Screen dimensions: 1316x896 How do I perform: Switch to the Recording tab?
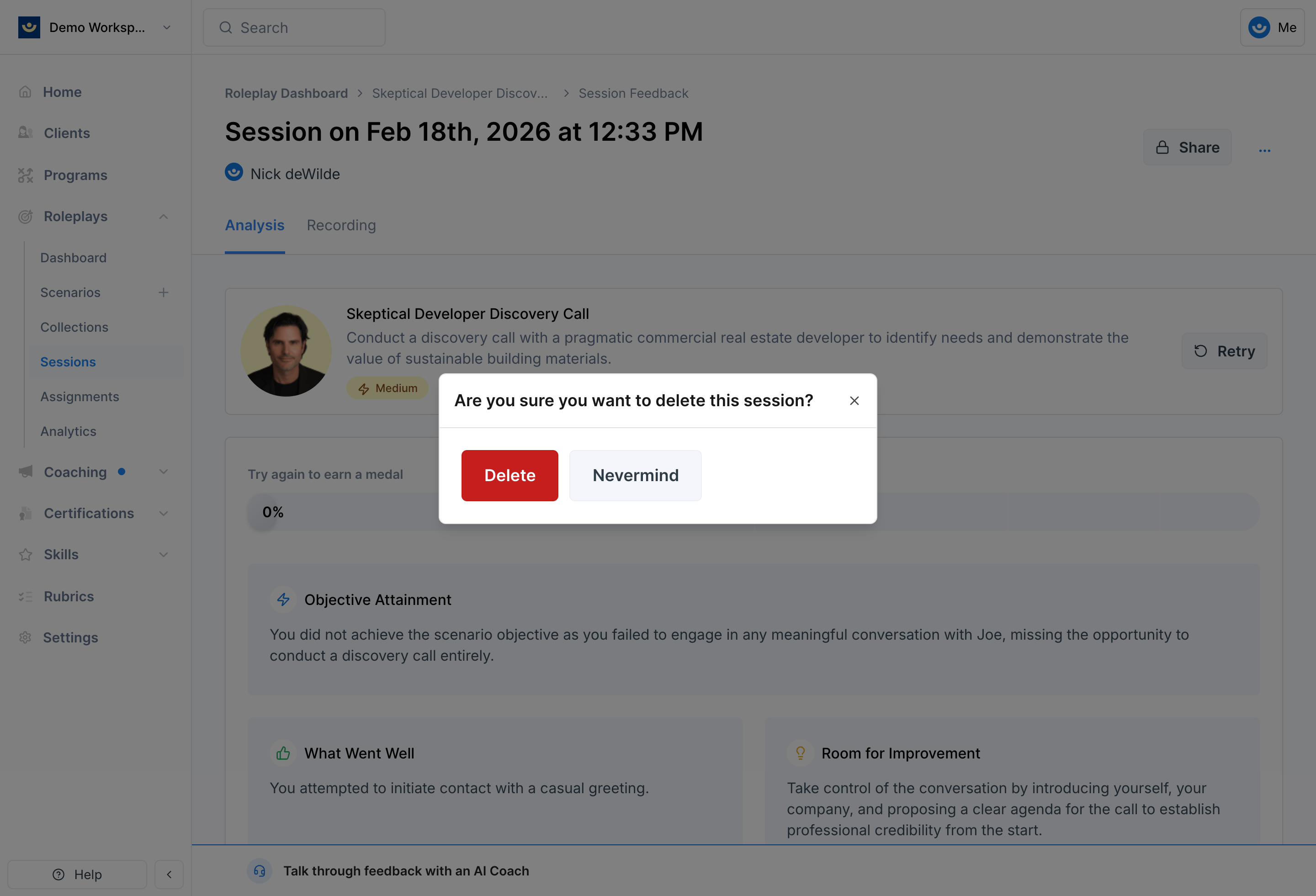(x=341, y=225)
